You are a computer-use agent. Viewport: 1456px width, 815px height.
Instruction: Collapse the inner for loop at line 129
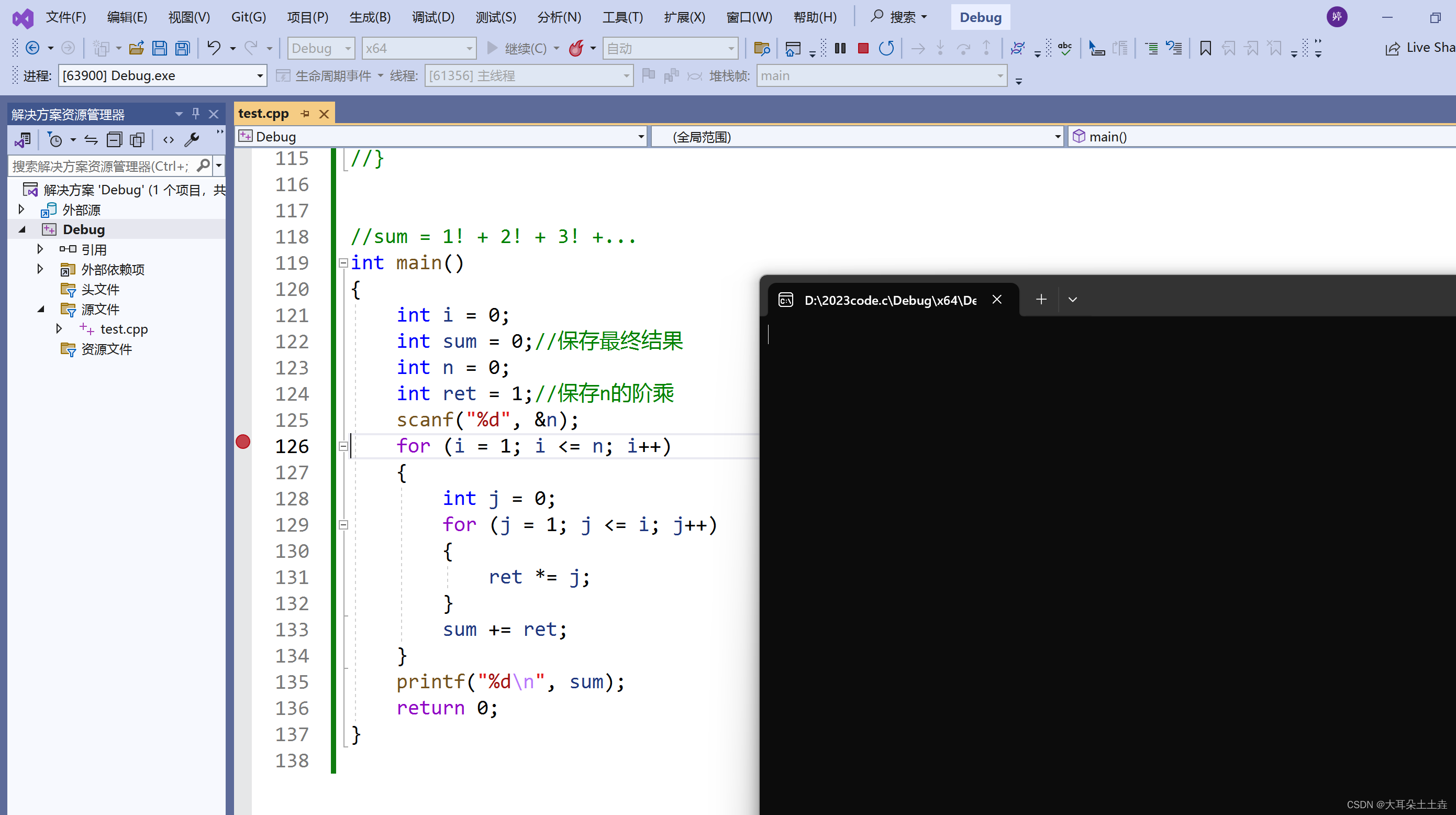click(343, 525)
